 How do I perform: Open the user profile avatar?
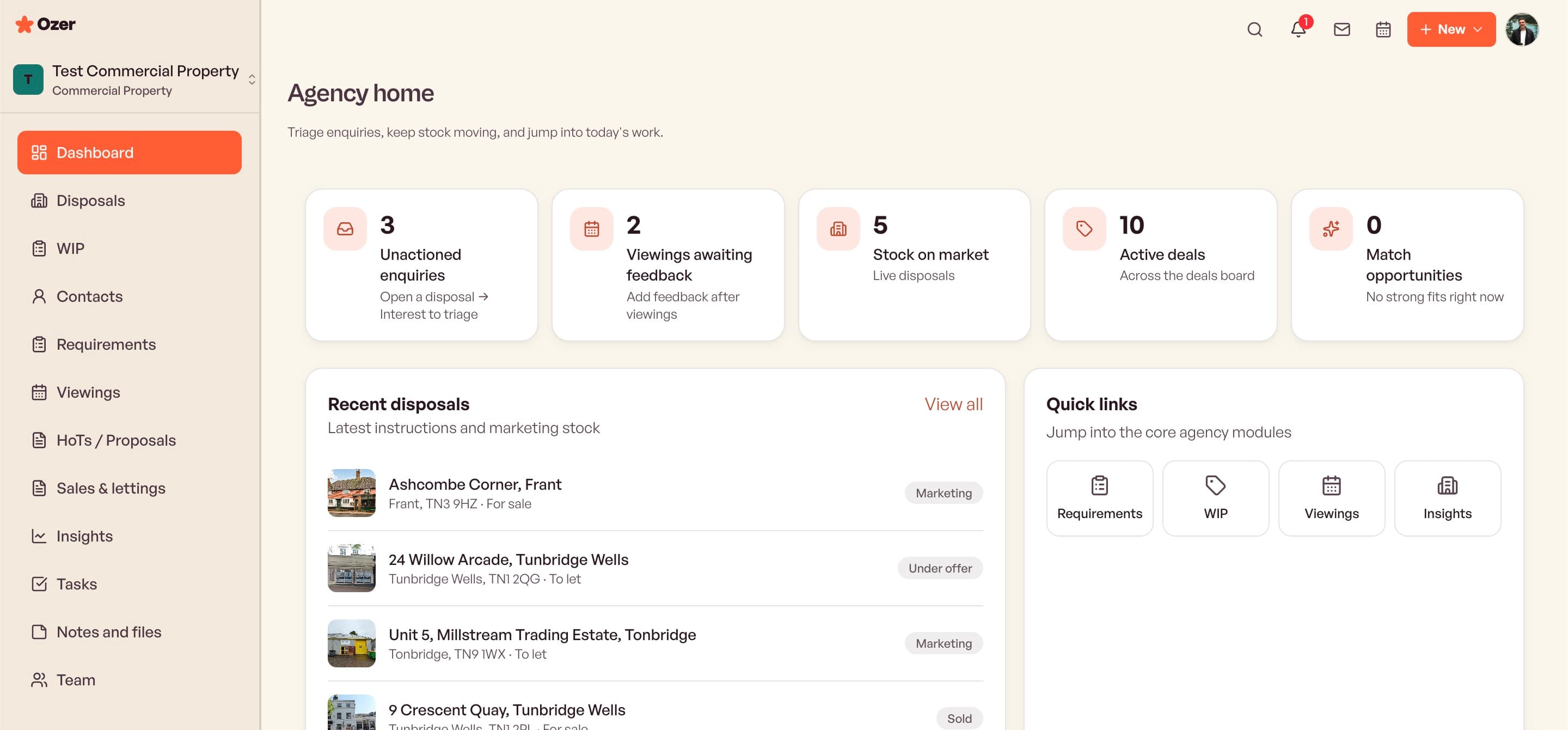click(x=1522, y=29)
